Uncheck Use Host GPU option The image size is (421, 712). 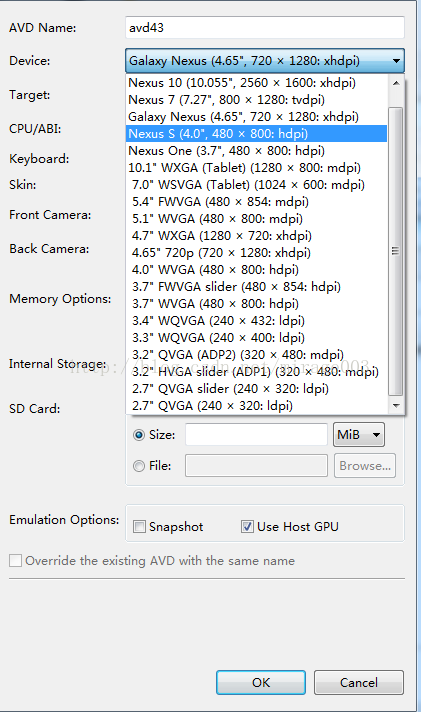point(247,527)
